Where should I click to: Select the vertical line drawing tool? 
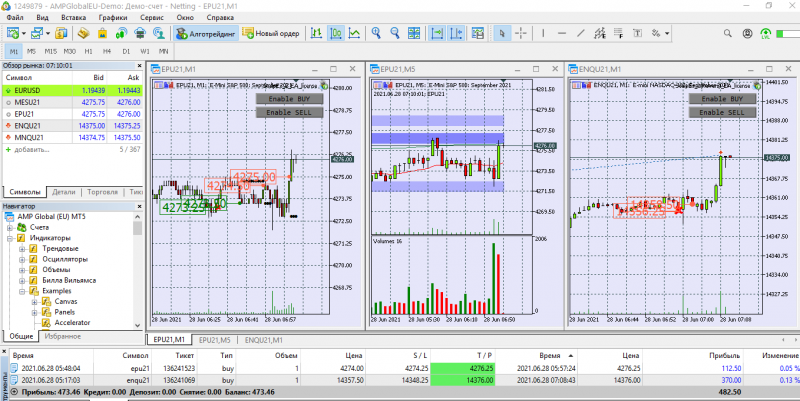point(543,34)
